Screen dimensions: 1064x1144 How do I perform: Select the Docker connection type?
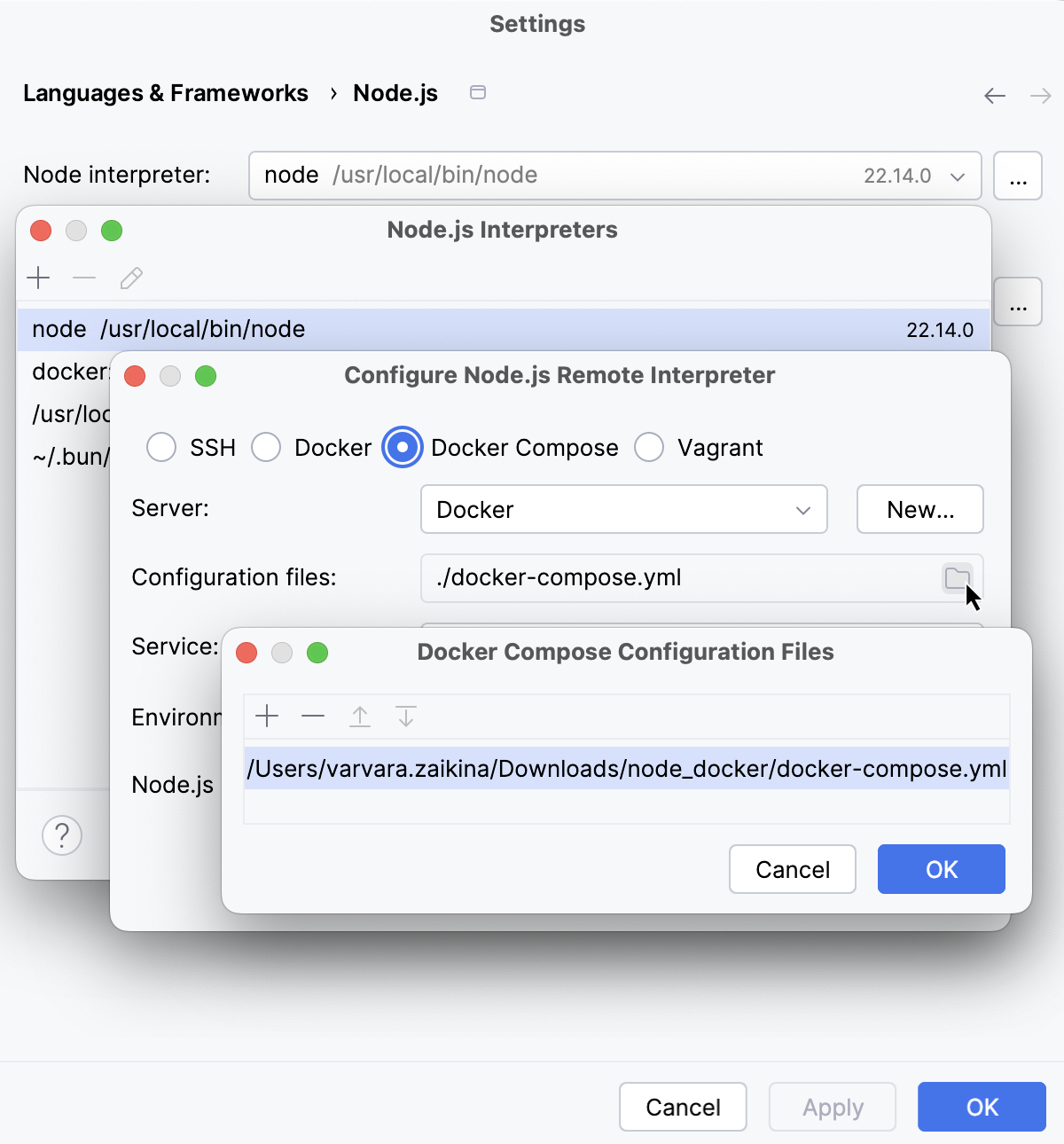[266, 447]
